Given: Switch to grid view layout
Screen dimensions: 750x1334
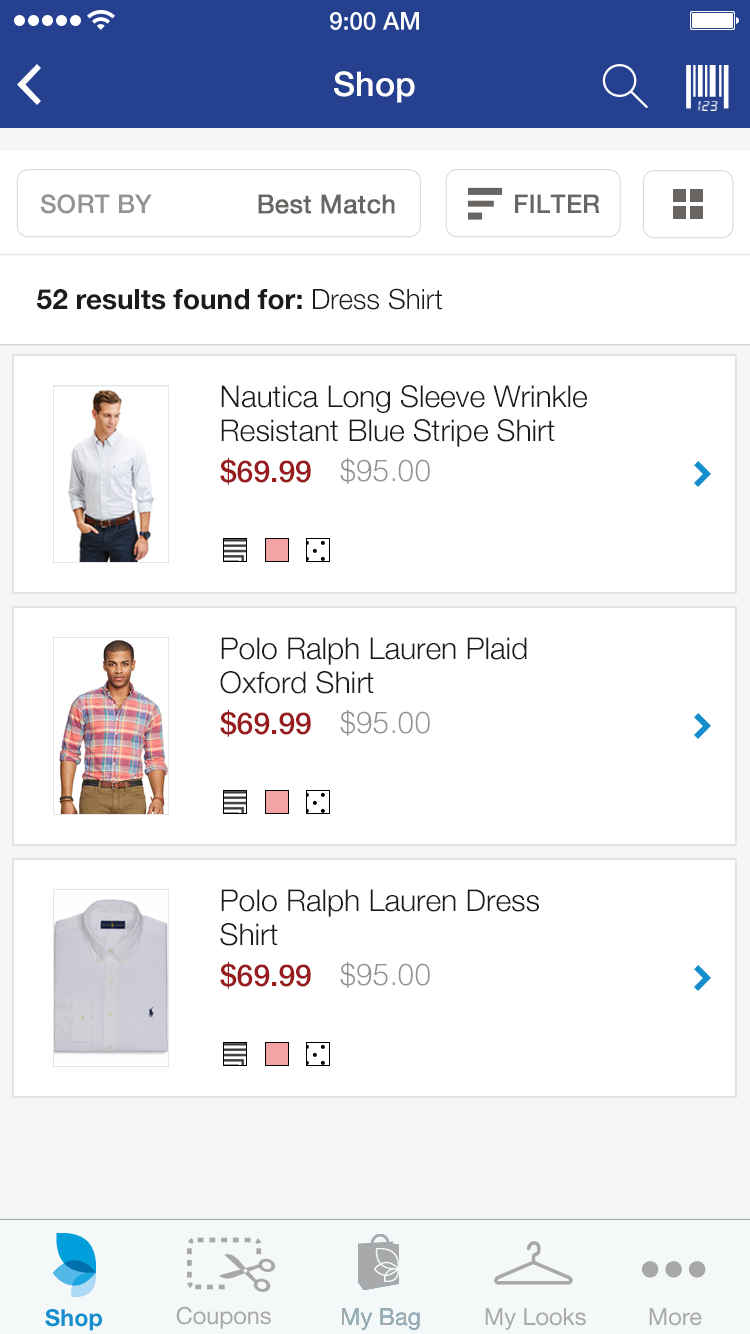Looking at the screenshot, I should [688, 204].
